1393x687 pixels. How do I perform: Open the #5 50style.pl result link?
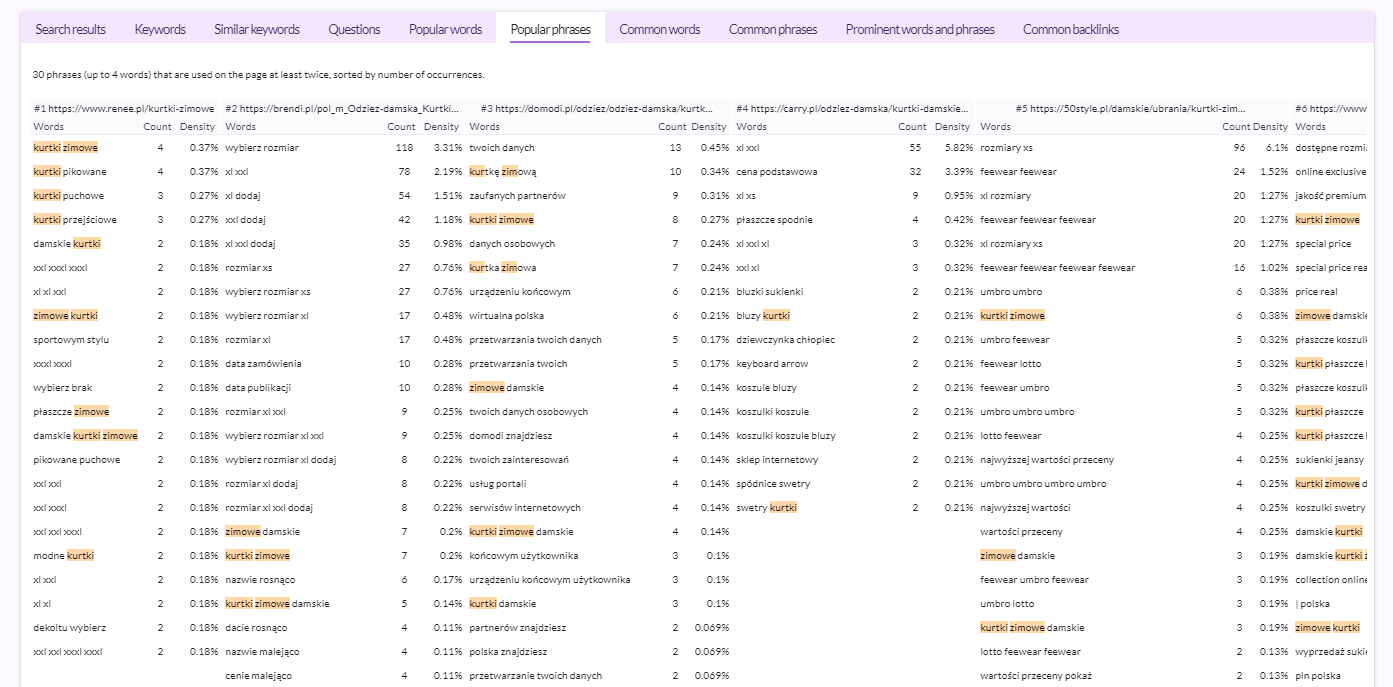(1131, 108)
